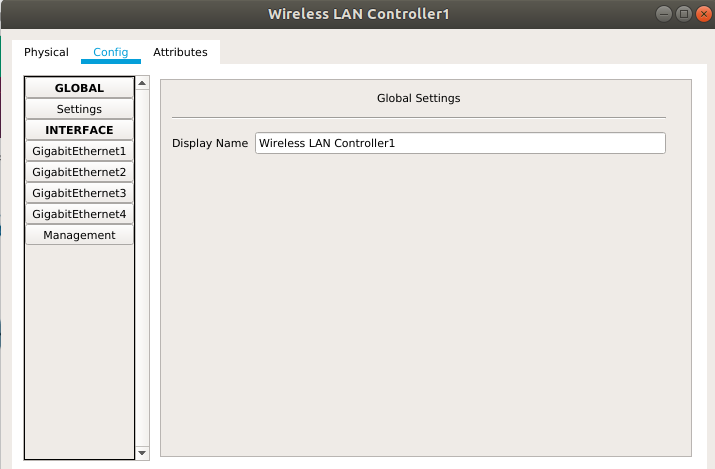Click the sidebar scroll down arrow
715x469 pixels.
pos(142,453)
